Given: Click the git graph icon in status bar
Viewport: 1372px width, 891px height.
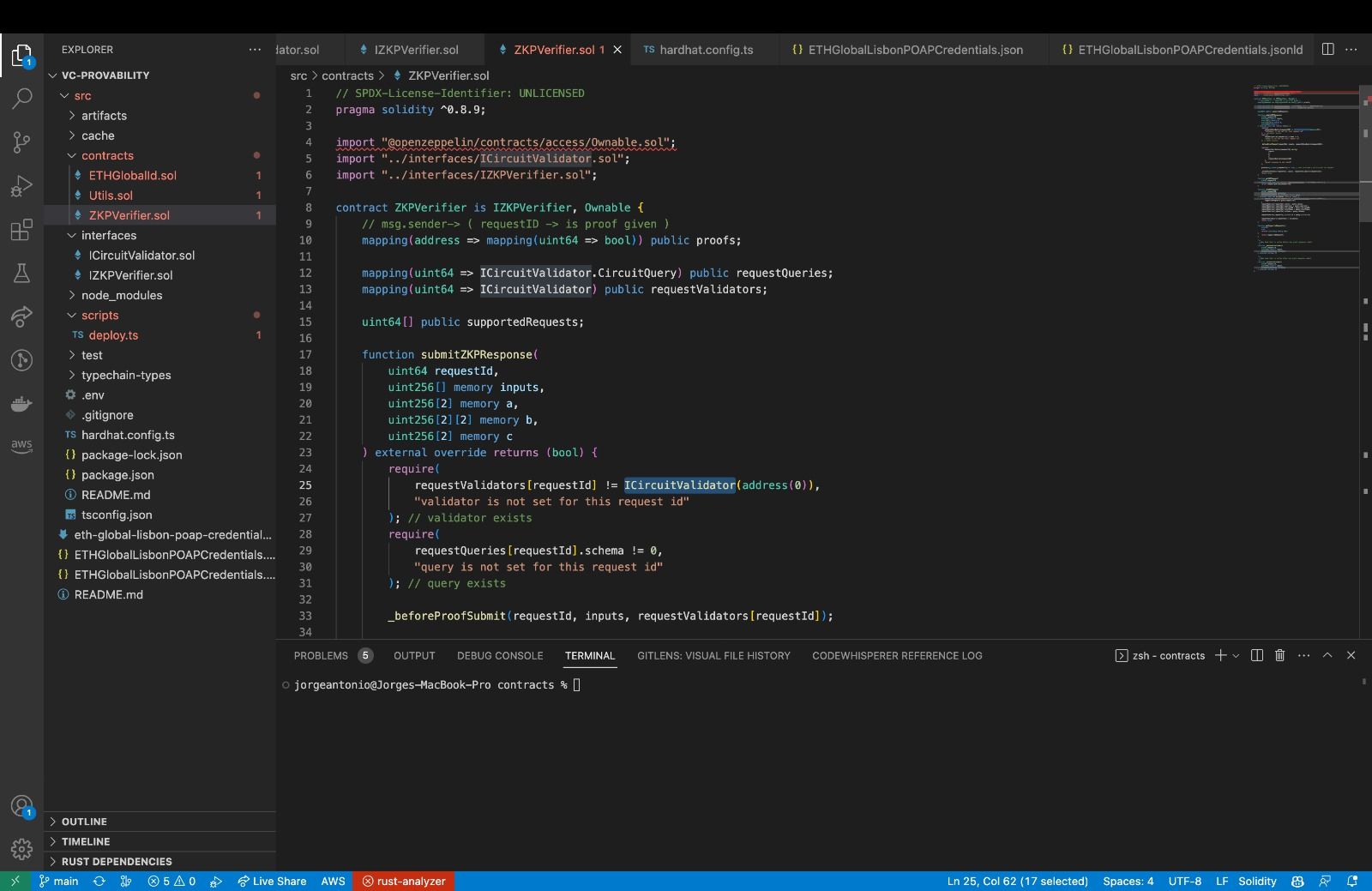Looking at the screenshot, I should pyautogui.click(x=126, y=881).
